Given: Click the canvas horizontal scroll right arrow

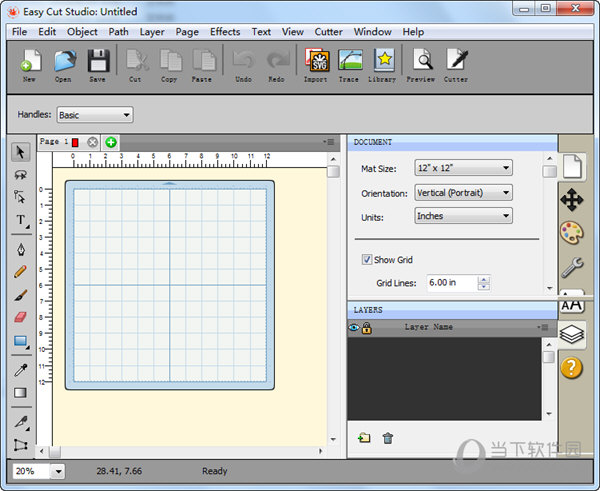Looking at the screenshot, I should click(x=321, y=451).
